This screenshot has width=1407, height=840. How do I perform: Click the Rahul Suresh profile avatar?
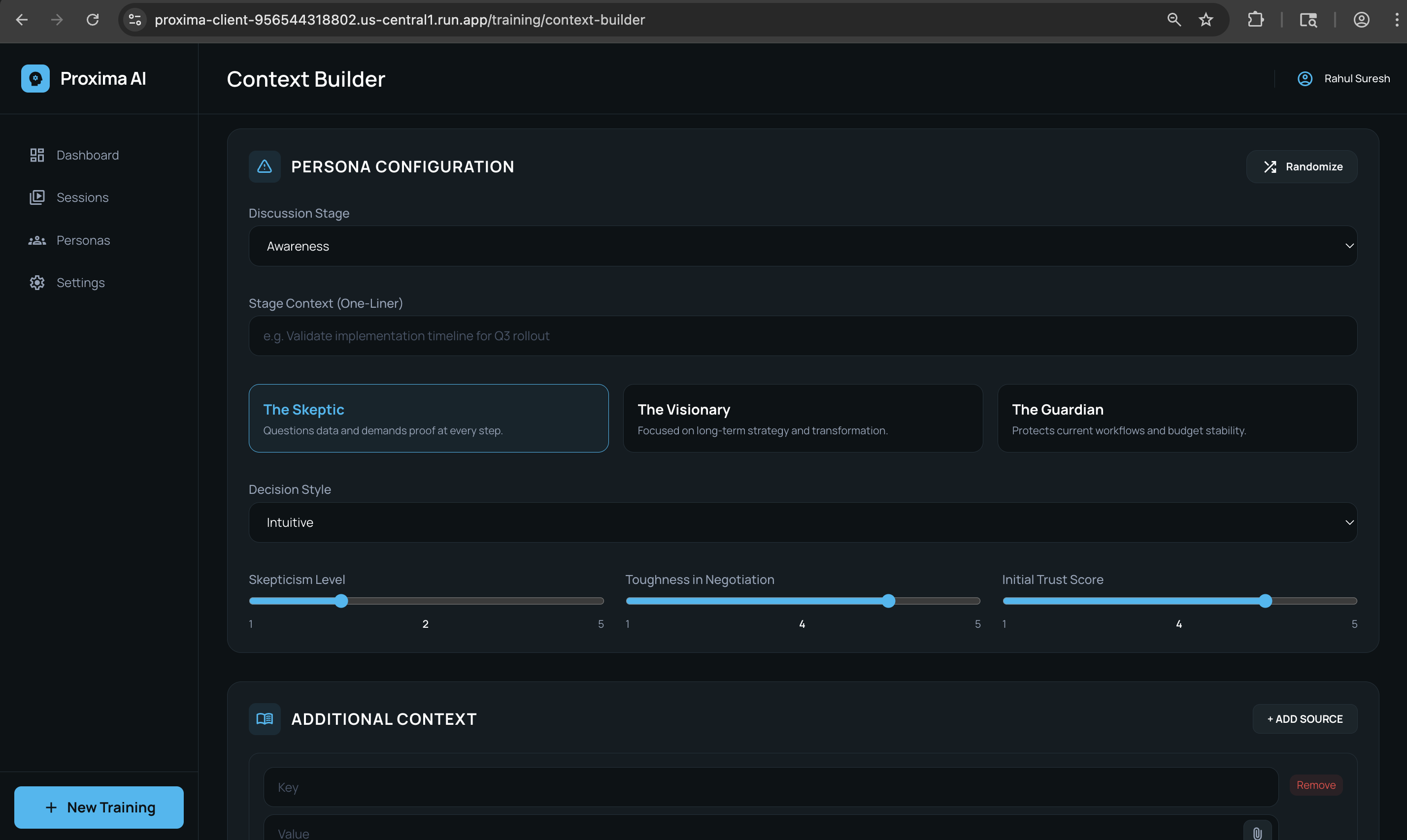pos(1305,79)
